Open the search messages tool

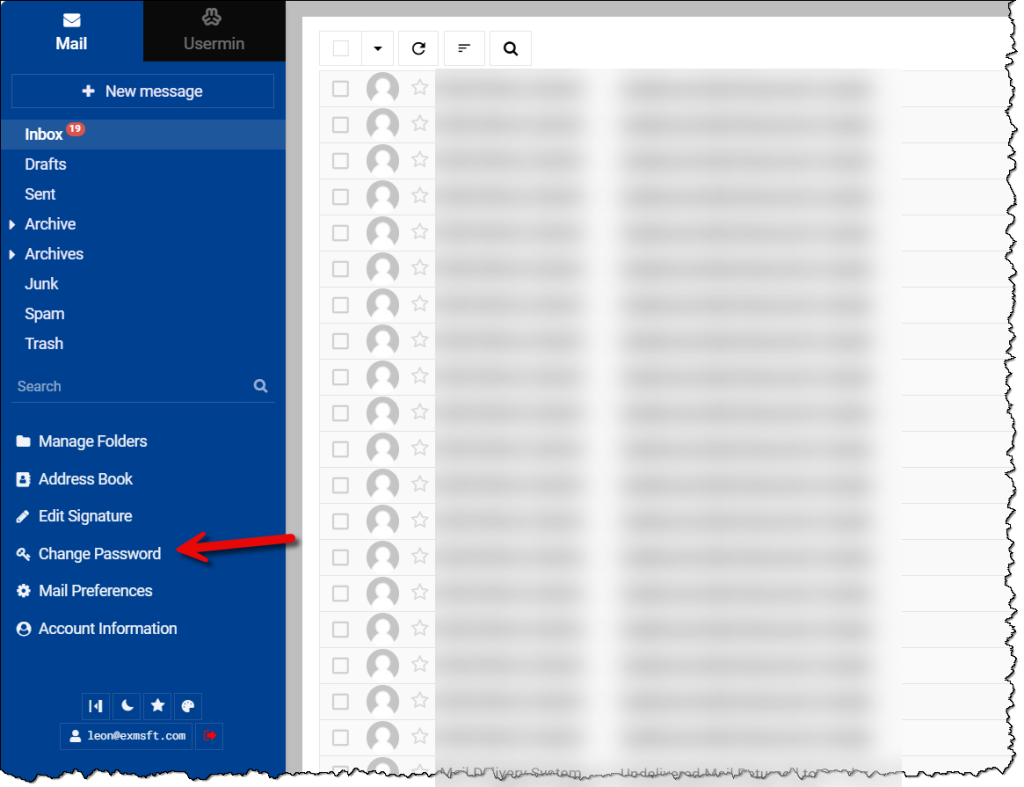[510, 47]
